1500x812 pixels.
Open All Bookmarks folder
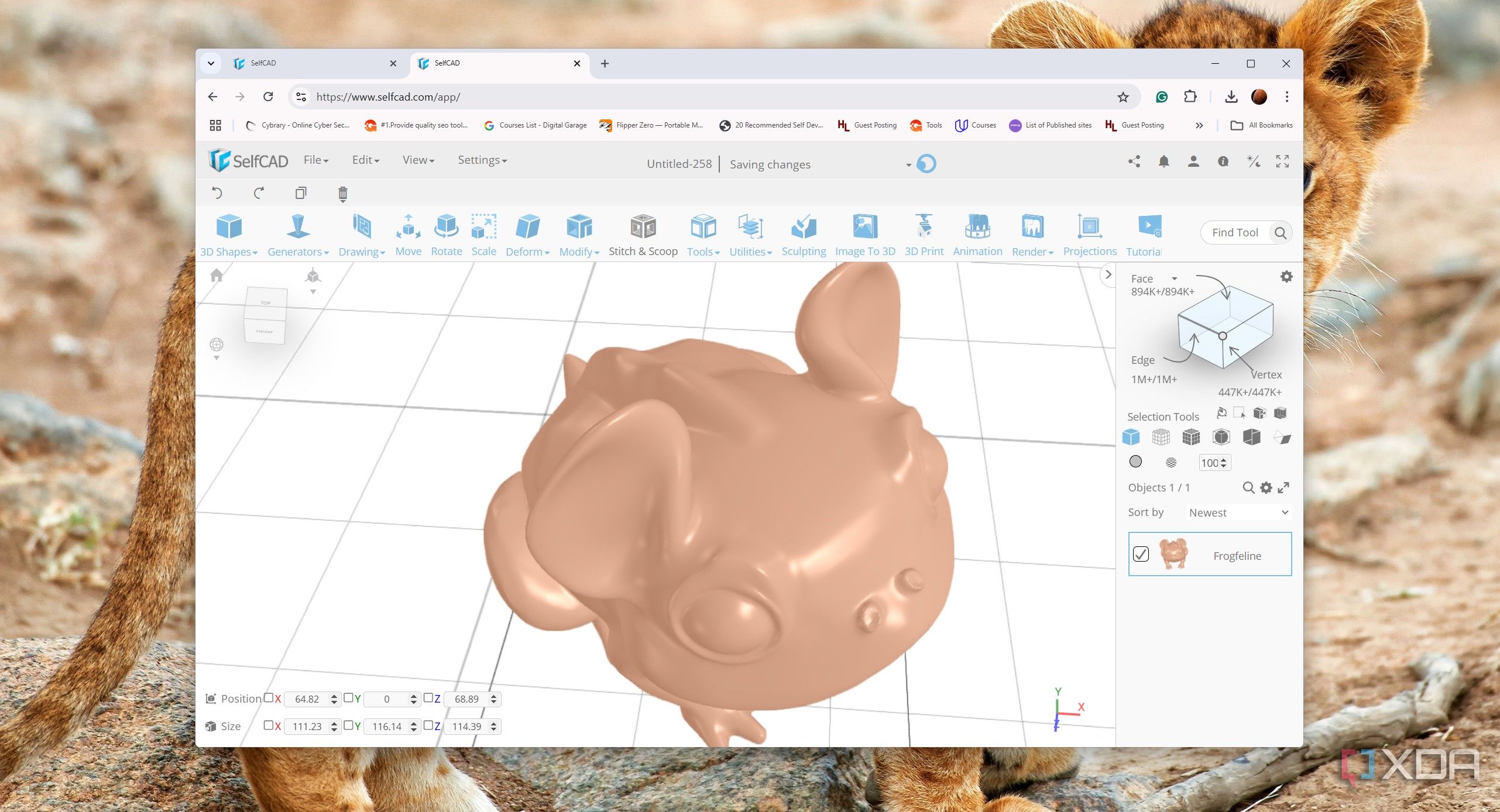click(x=1262, y=125)
